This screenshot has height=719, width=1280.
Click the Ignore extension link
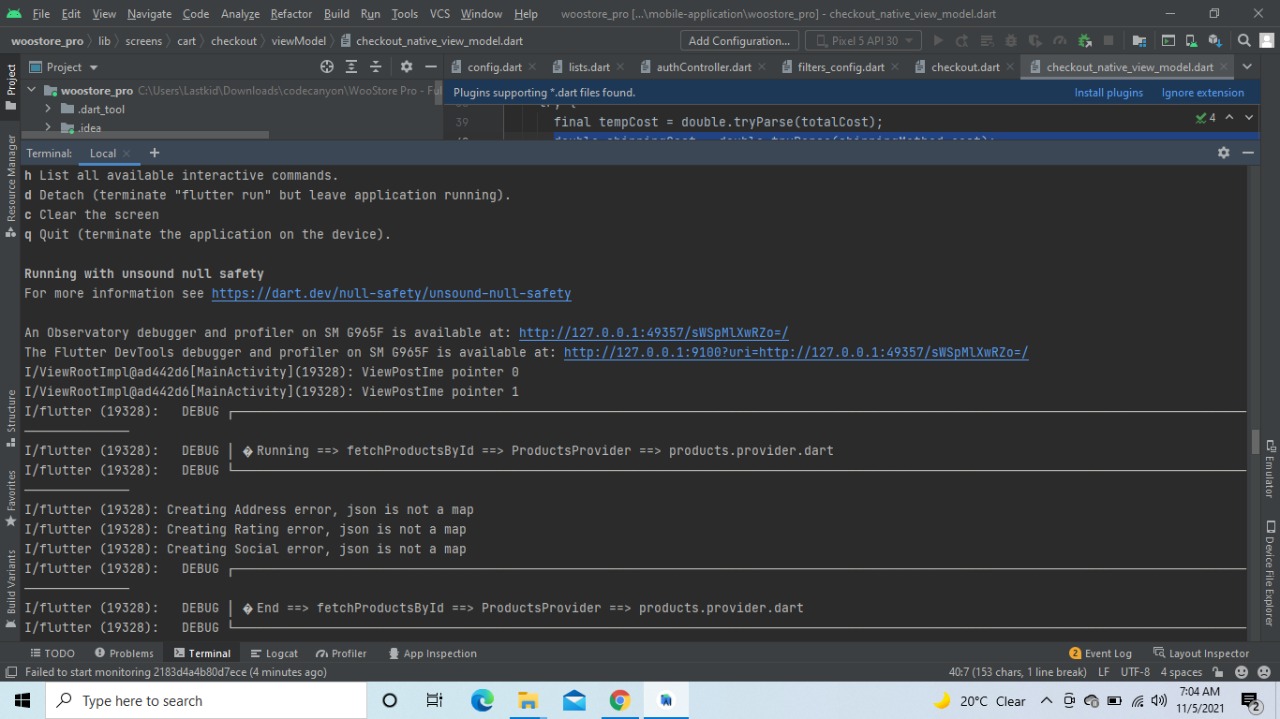point(1203,92)
